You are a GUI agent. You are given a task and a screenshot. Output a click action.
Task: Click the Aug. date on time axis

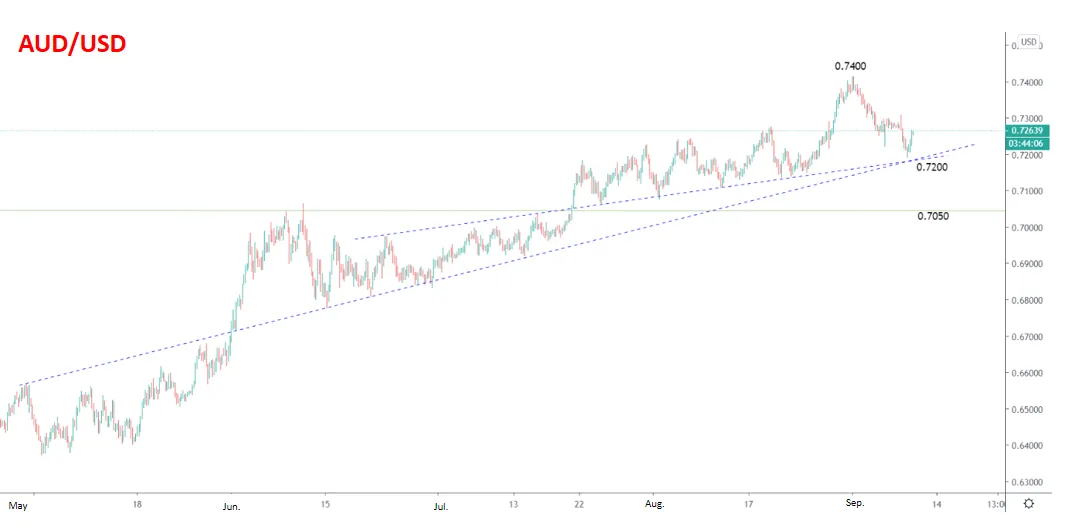(654, 504)
